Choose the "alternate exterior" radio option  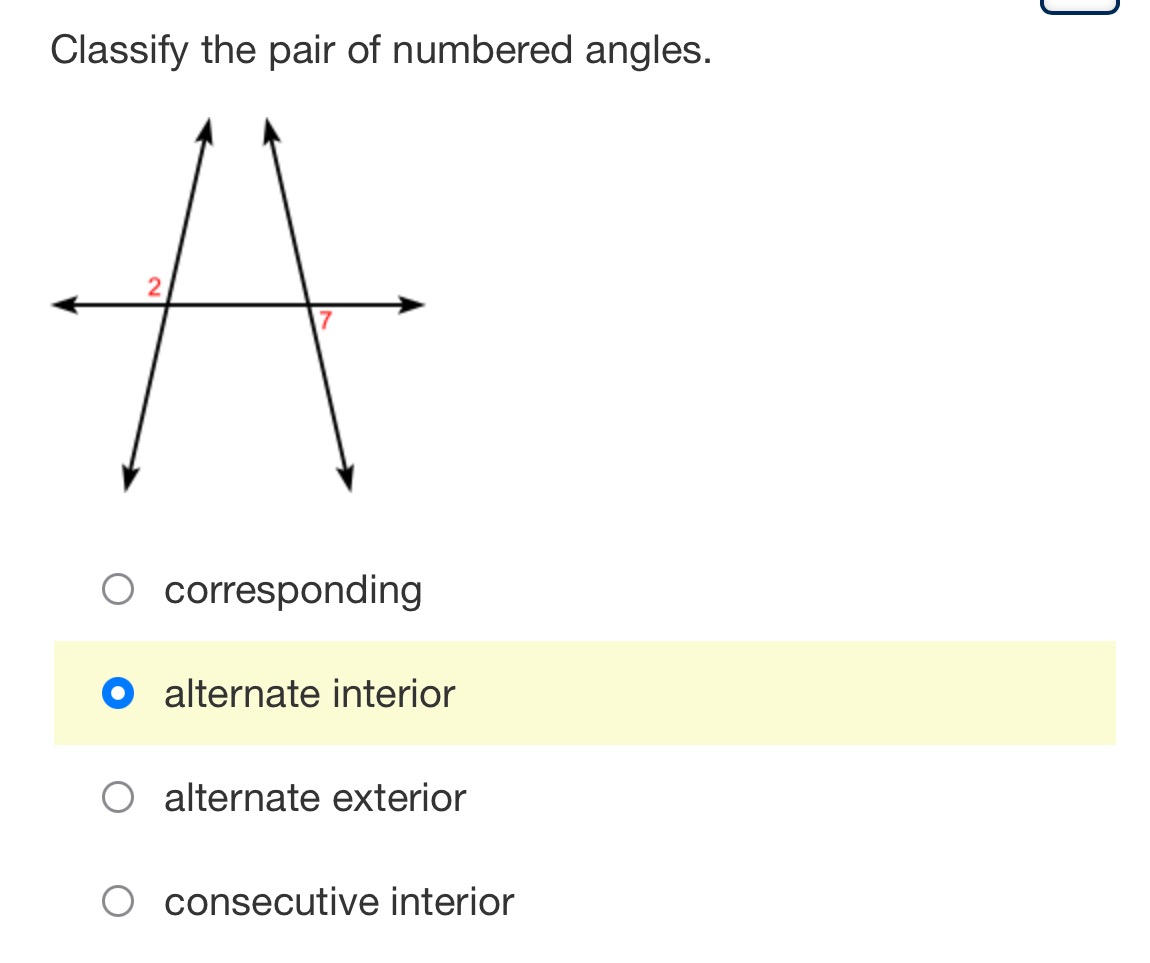(x=118, y=797)
